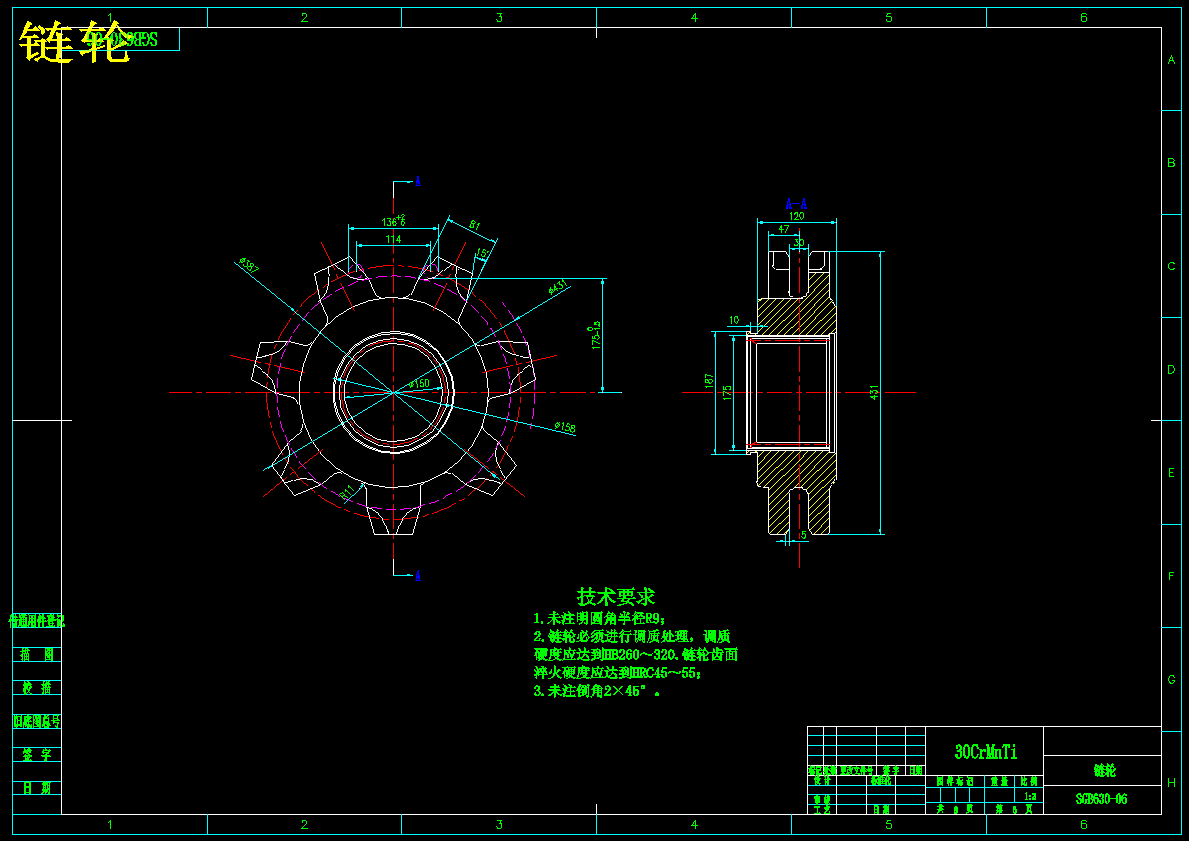
Task: Click the ø150 bore diameter label
Action: [x=419, y=383]
